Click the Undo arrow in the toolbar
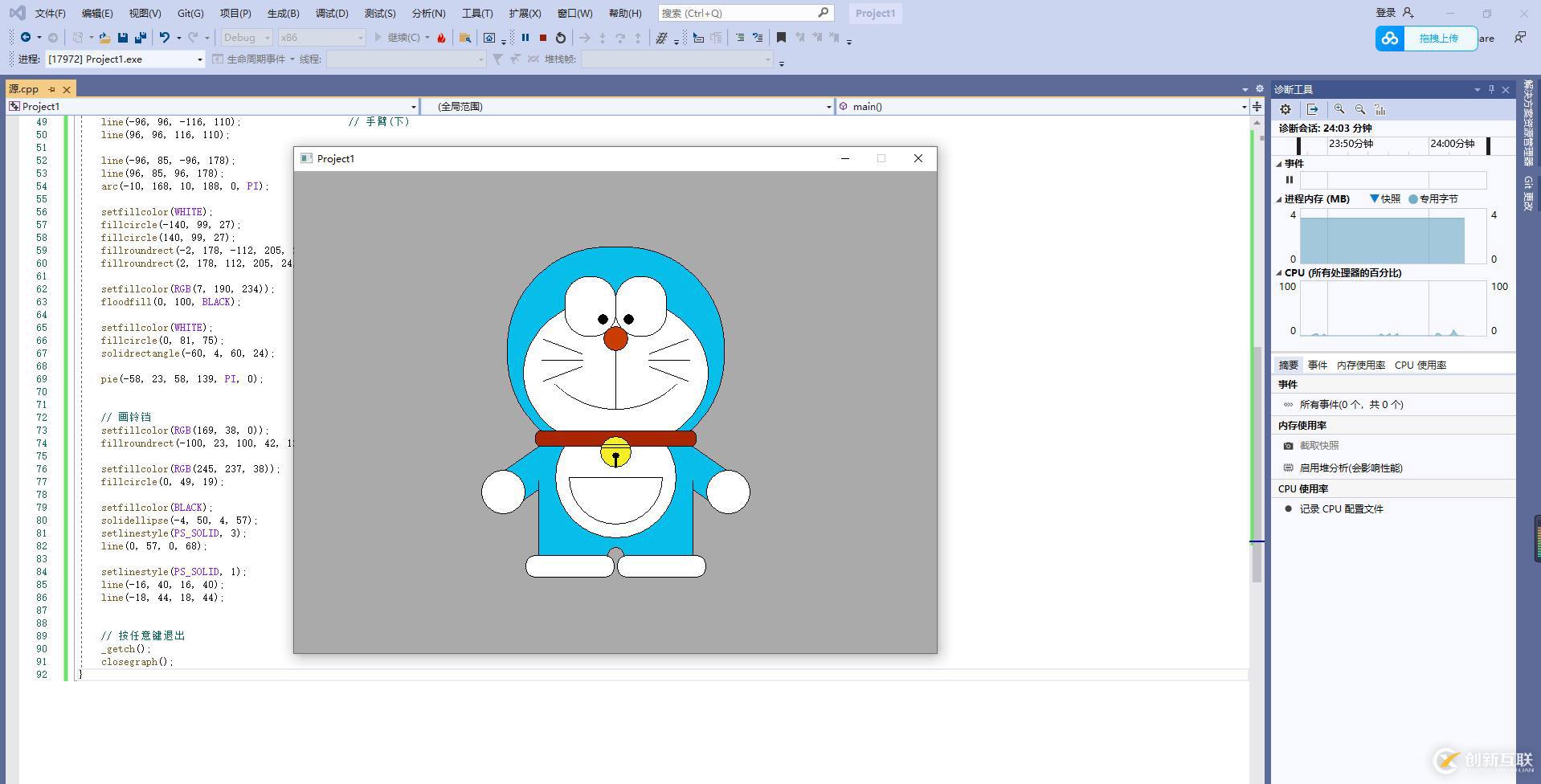Viewport: 1541px width, 784px height. (x=164, y=38)
